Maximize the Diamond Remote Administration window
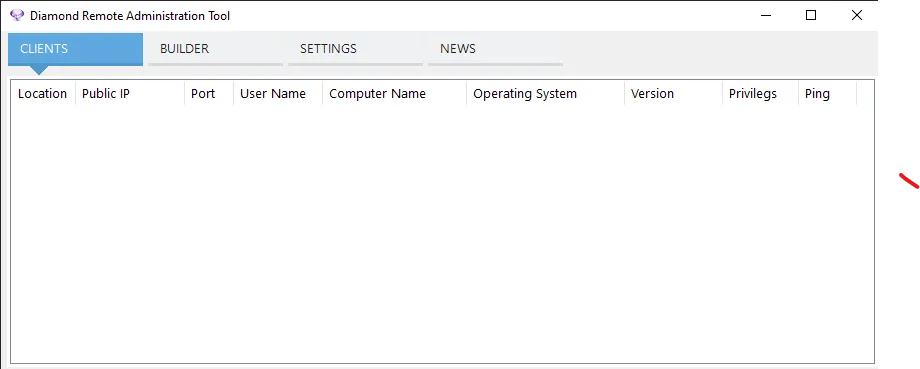Screen dimensions: 920x369 click(811, 16)
